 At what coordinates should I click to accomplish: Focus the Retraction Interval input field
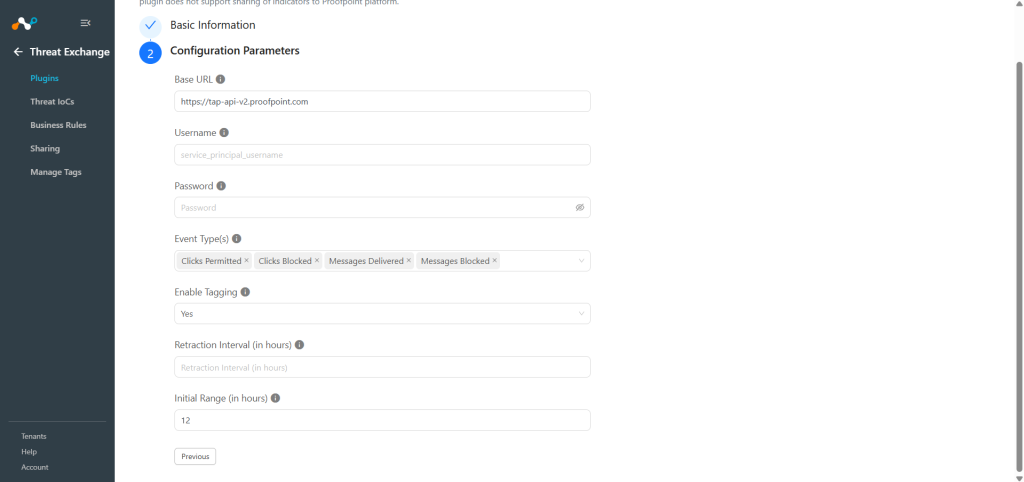click(x=382, y=367)
